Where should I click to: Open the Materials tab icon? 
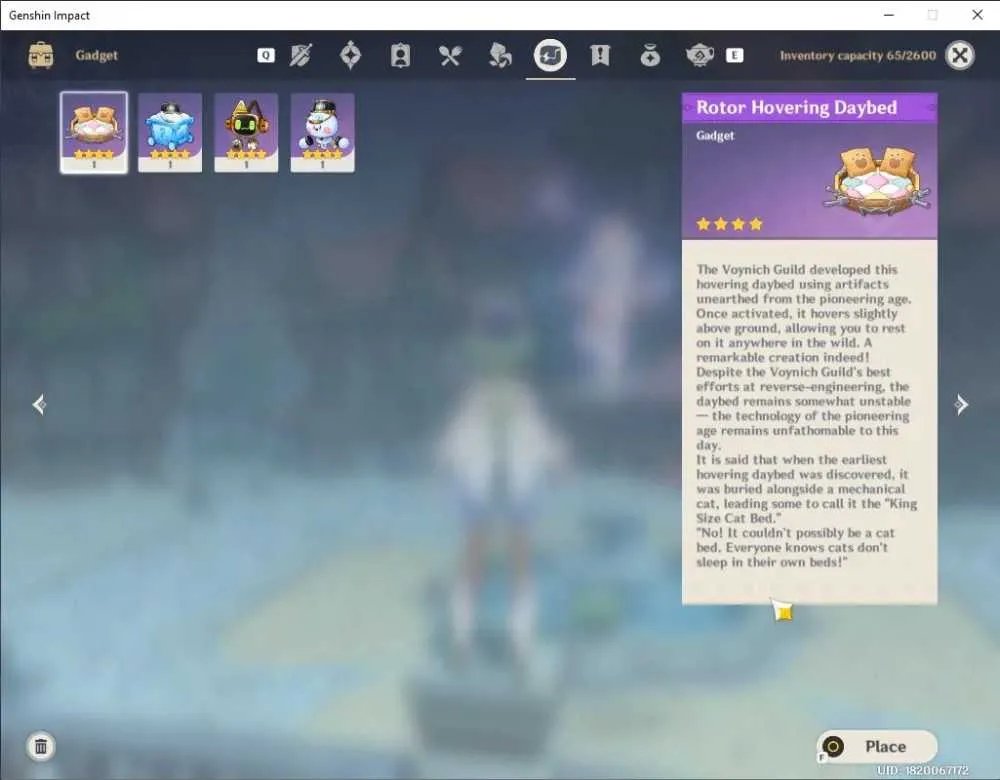[499, 55]
